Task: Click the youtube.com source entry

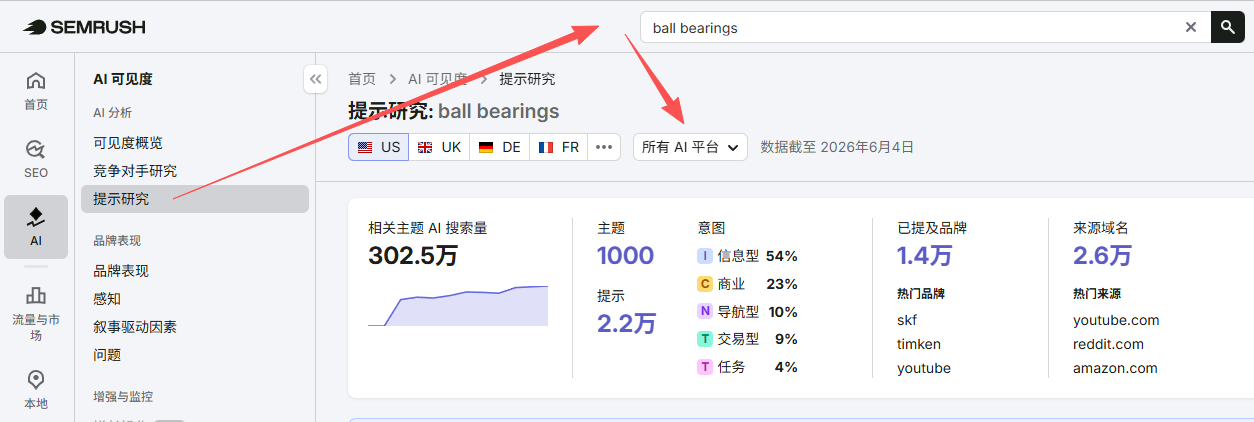Action: pyautogui.click(x=1116, y=320)
